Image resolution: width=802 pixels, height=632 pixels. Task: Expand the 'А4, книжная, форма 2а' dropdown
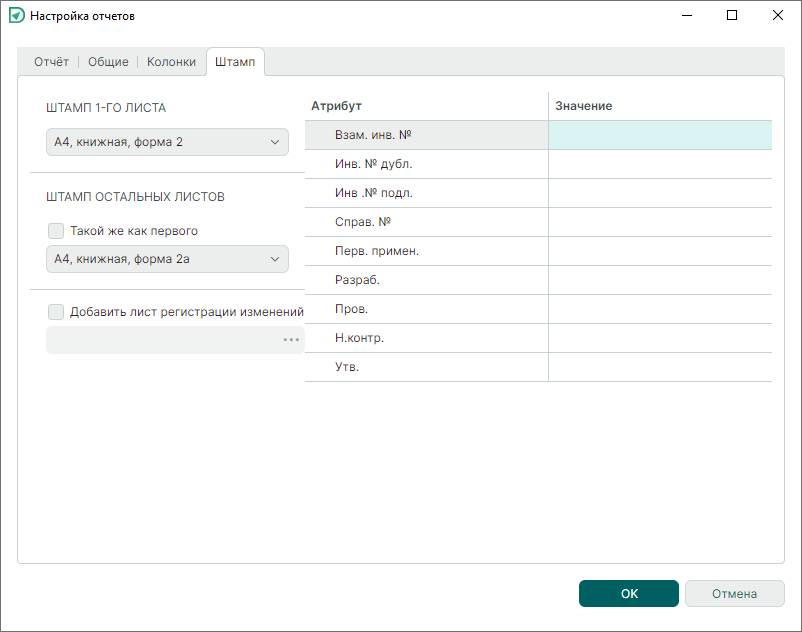tap(167, 260)
